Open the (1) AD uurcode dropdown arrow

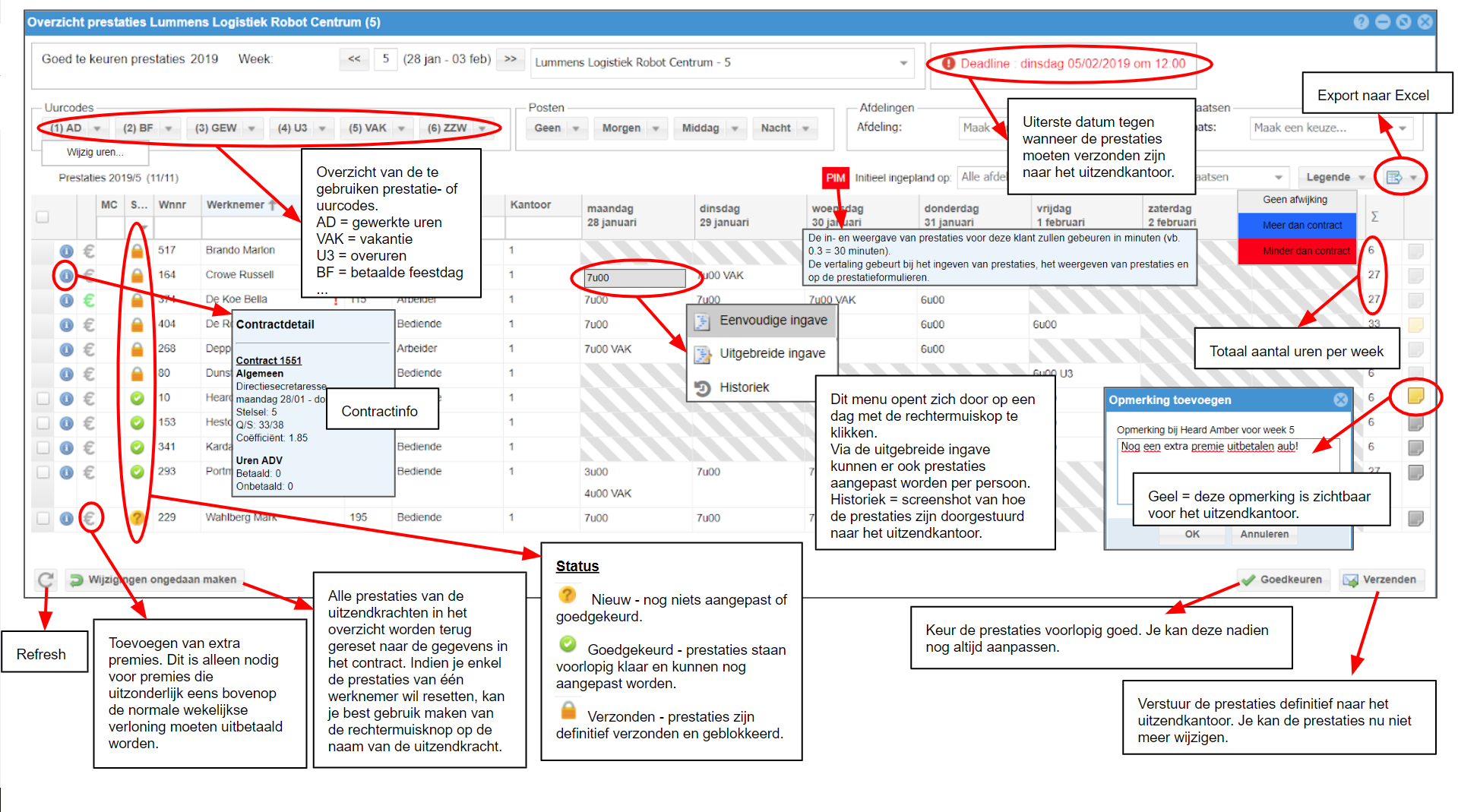click(x=96, y=128)
